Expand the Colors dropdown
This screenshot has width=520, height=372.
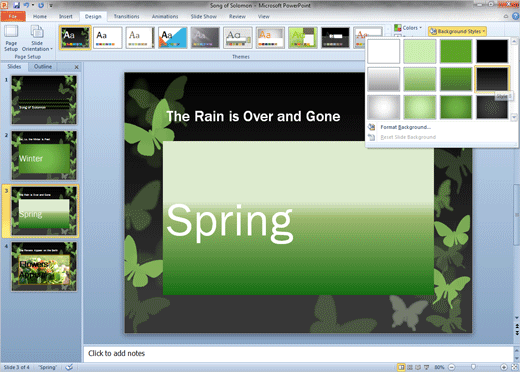408,28
